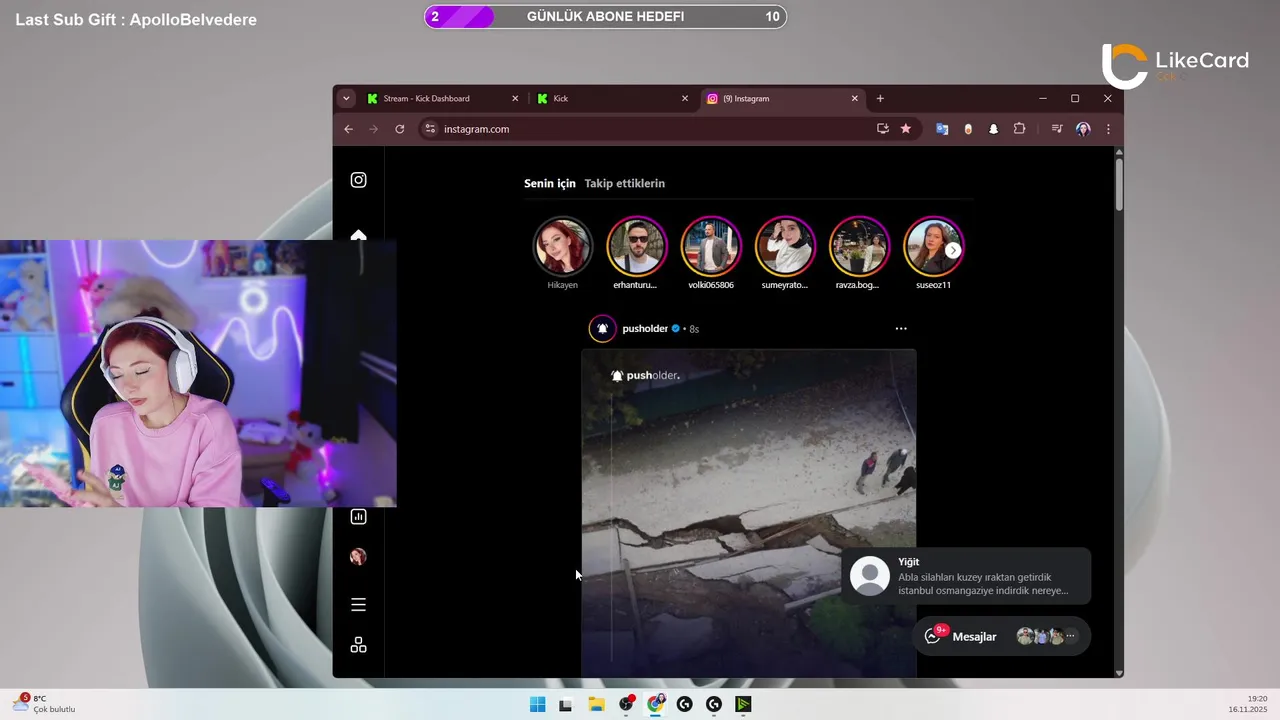Open the hamburger More menu in sidebar
The width and height of the screenshot is (1280, 720).
point(358,605)
